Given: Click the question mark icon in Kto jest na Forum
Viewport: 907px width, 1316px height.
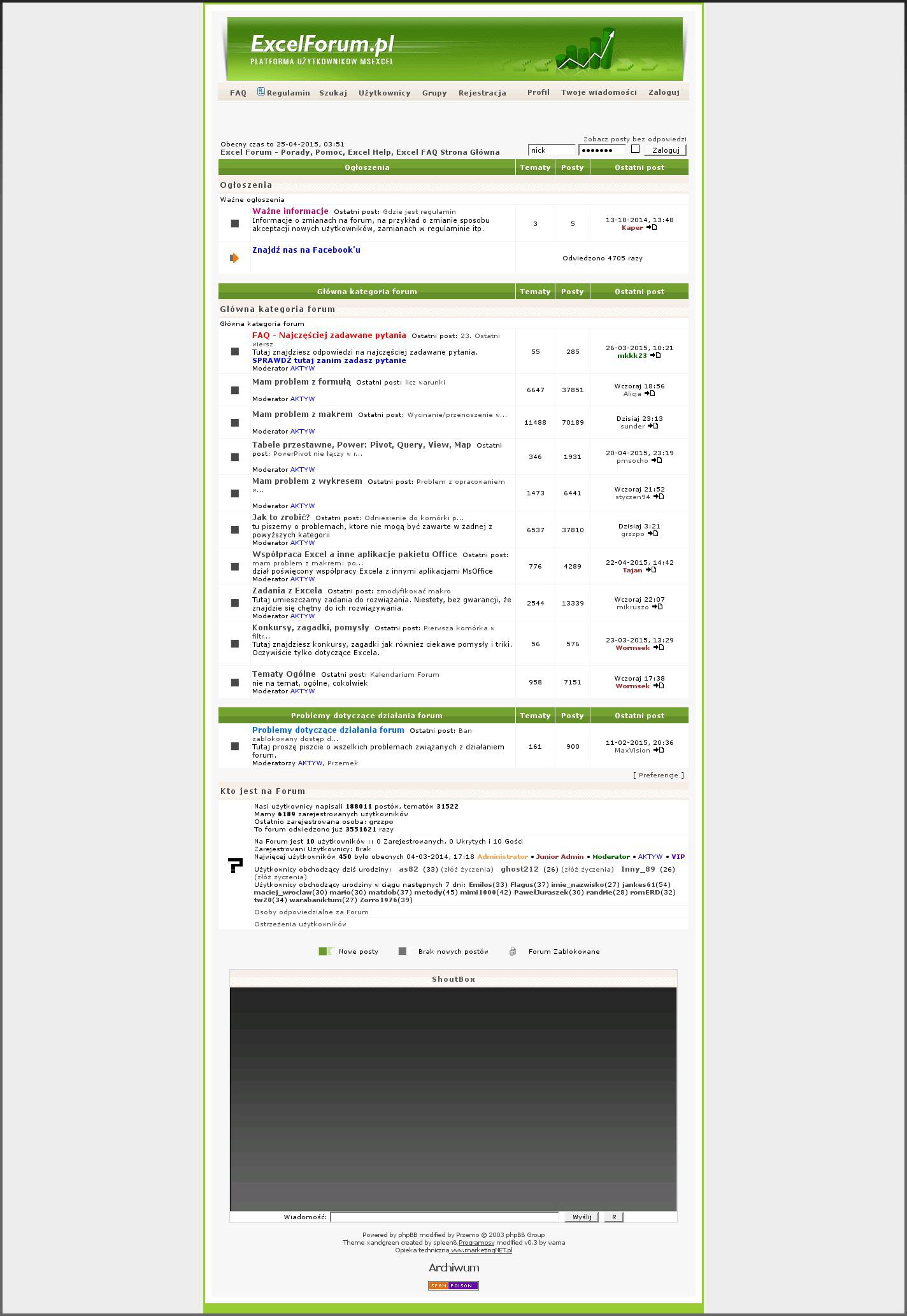Looking at the screenshot, I should pos(235,865).
